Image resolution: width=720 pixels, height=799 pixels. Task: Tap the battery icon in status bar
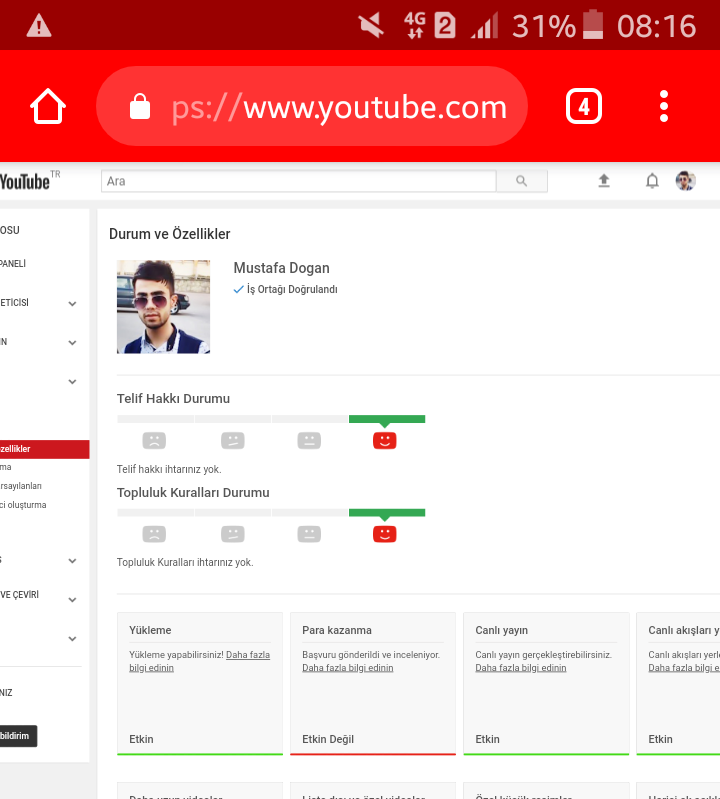click(593, 24)
